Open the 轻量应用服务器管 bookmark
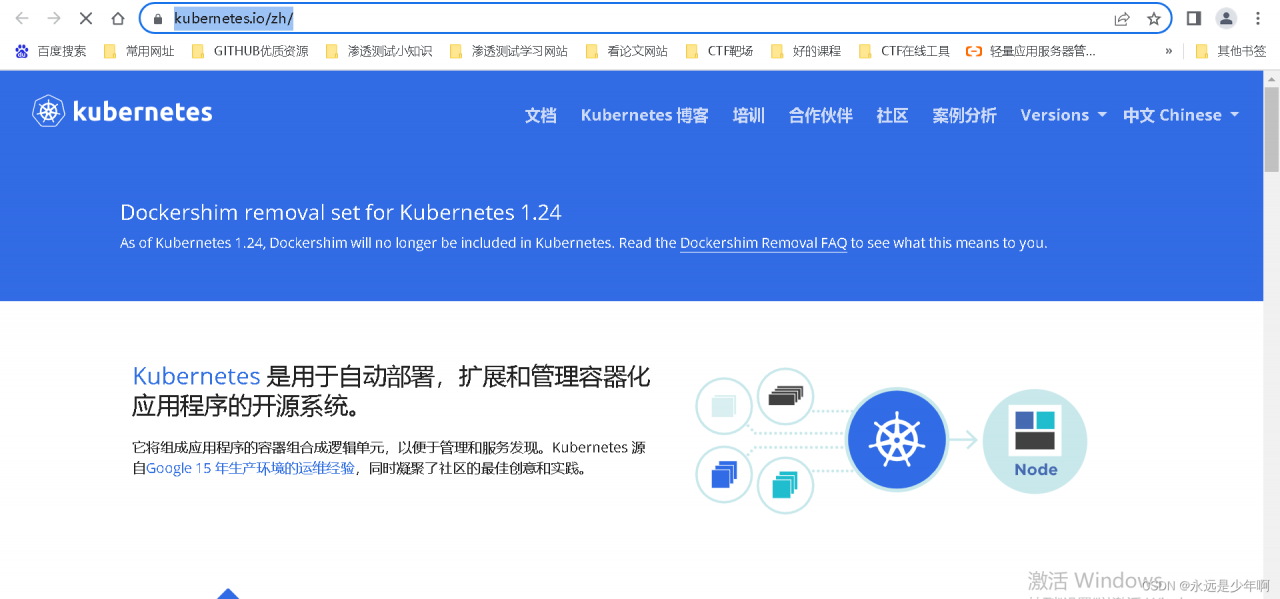 pos(1031,51)
